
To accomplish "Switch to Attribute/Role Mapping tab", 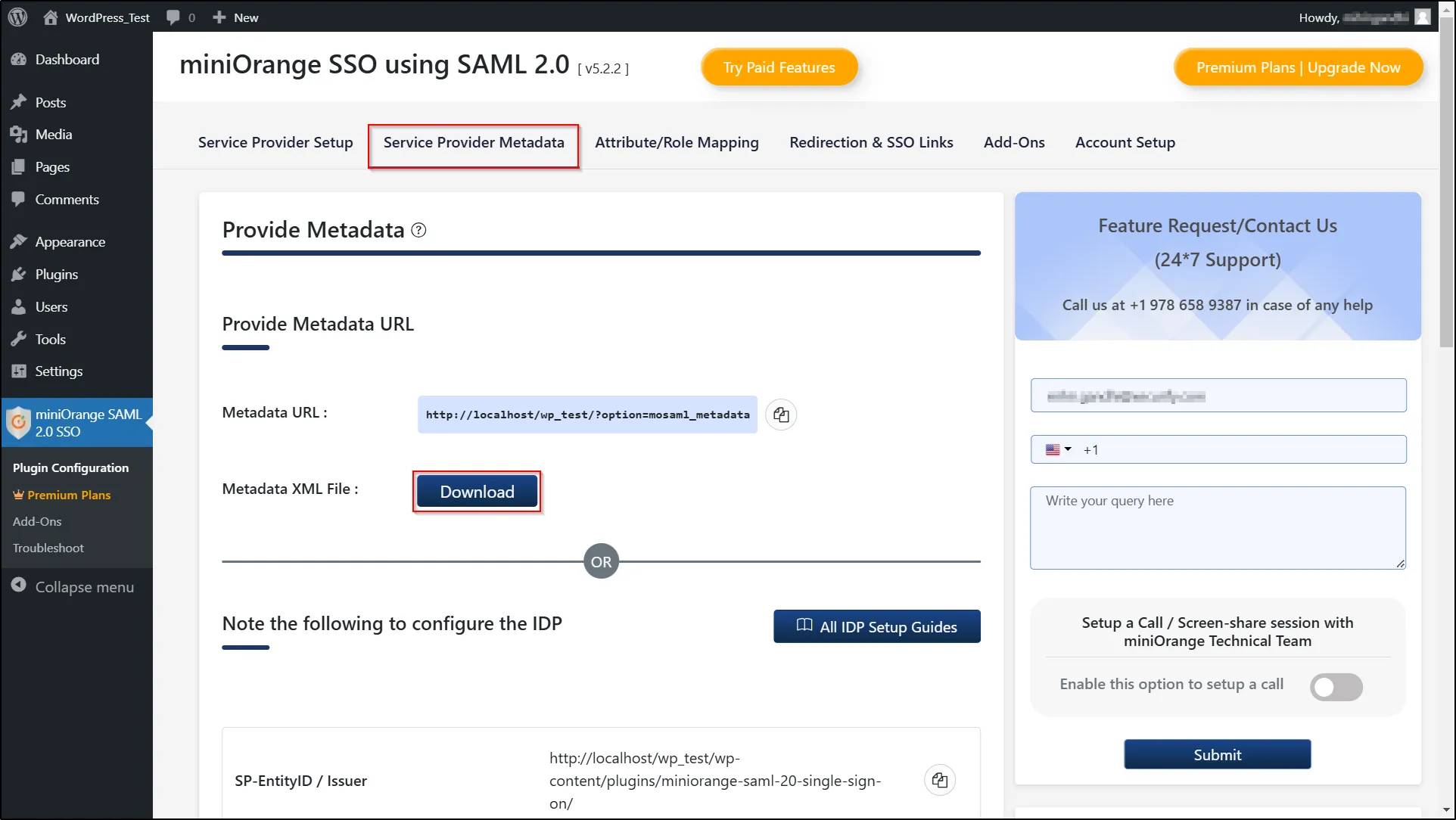I will [677, 142].
